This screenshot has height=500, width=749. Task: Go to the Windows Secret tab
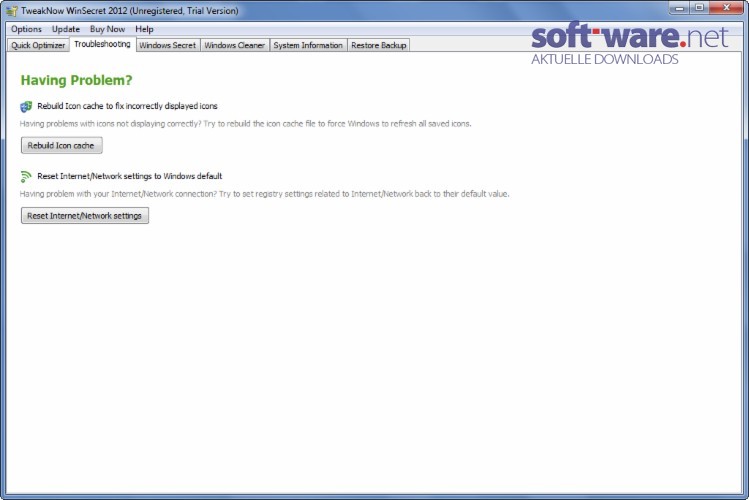pos(168,45)
